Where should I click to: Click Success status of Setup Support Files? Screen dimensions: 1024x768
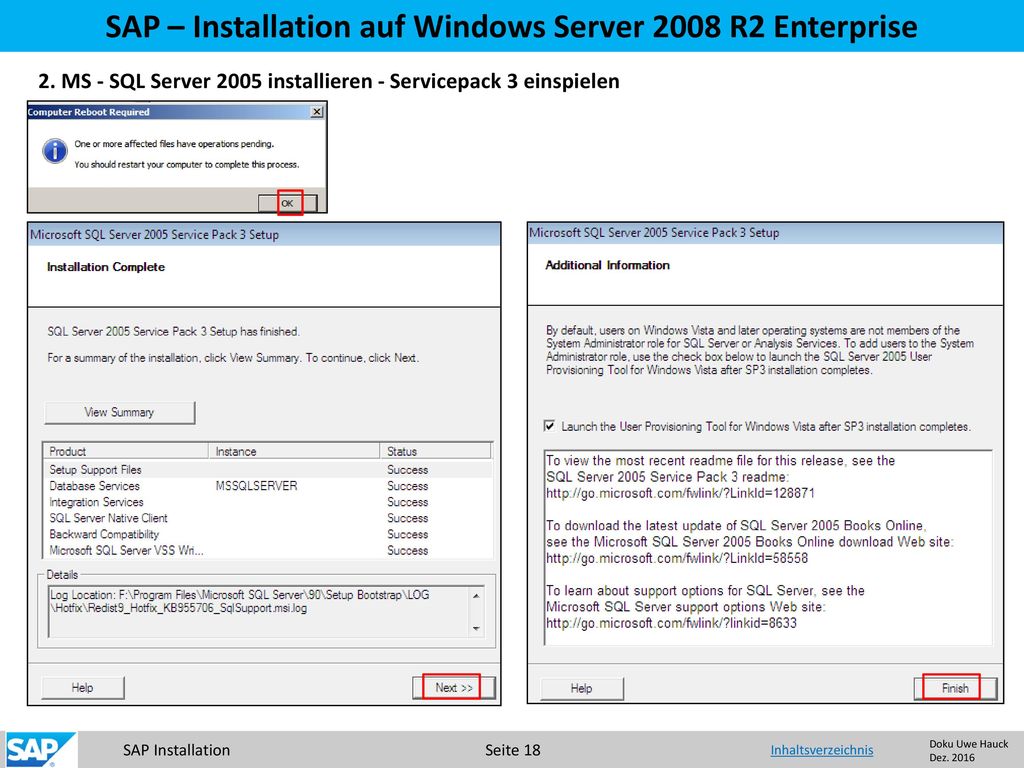[x=408, y=470]
